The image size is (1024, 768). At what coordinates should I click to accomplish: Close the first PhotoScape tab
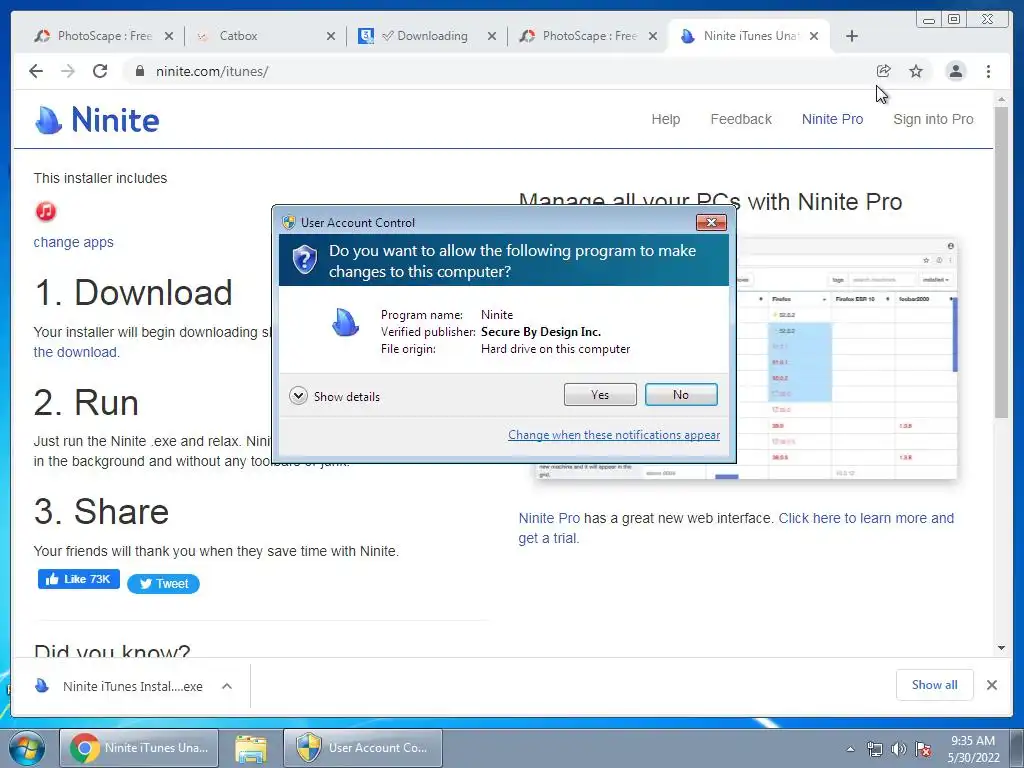point(169,36)
